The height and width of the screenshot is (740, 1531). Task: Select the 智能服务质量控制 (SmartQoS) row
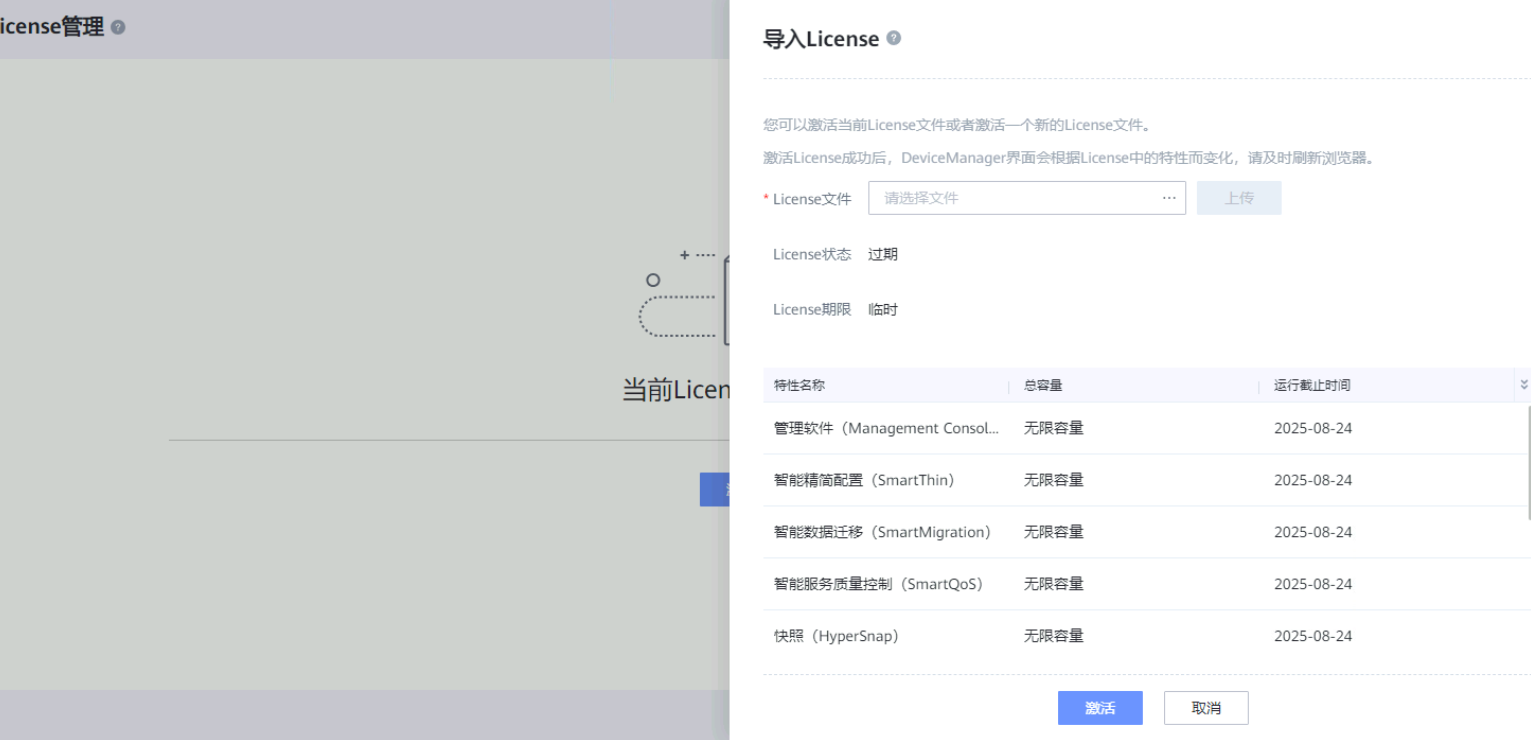(x=878, y=584)
